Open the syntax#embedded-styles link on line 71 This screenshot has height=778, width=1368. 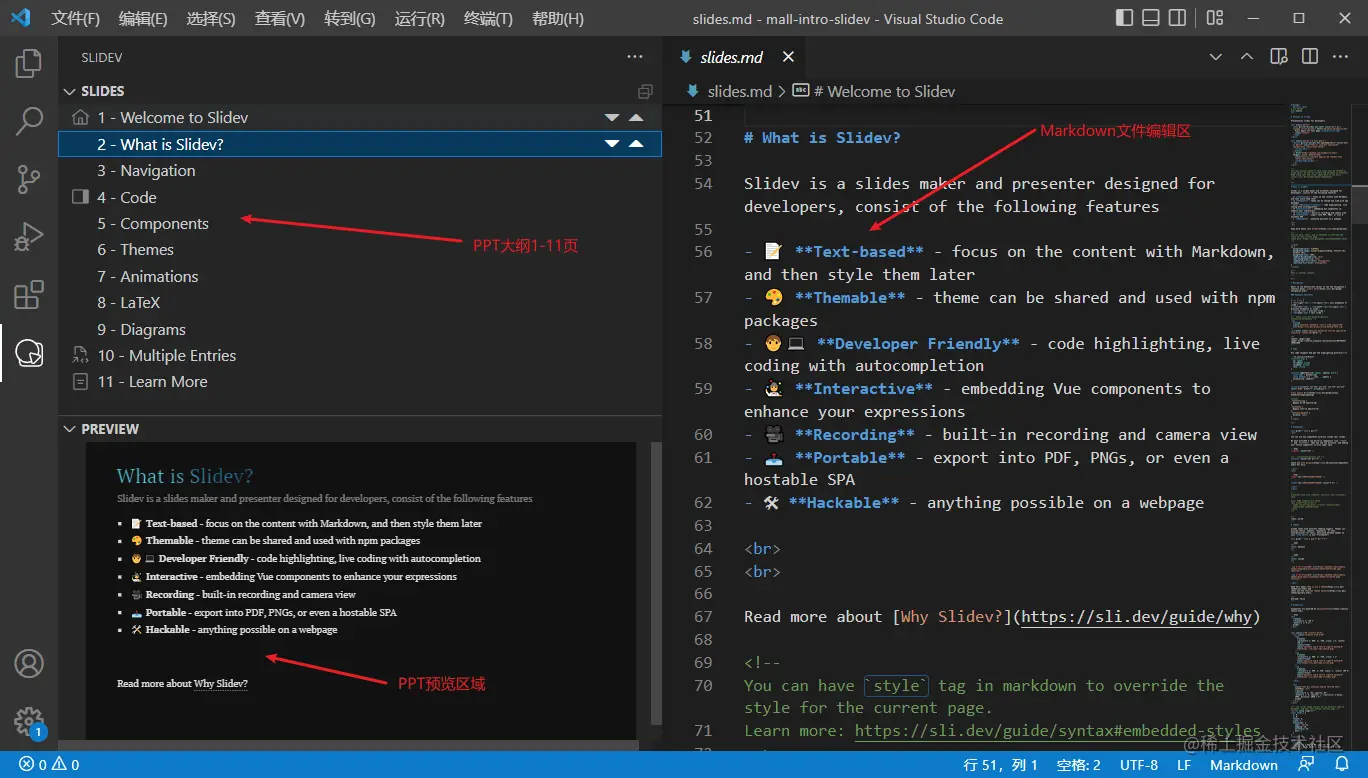pos(1058,731)
